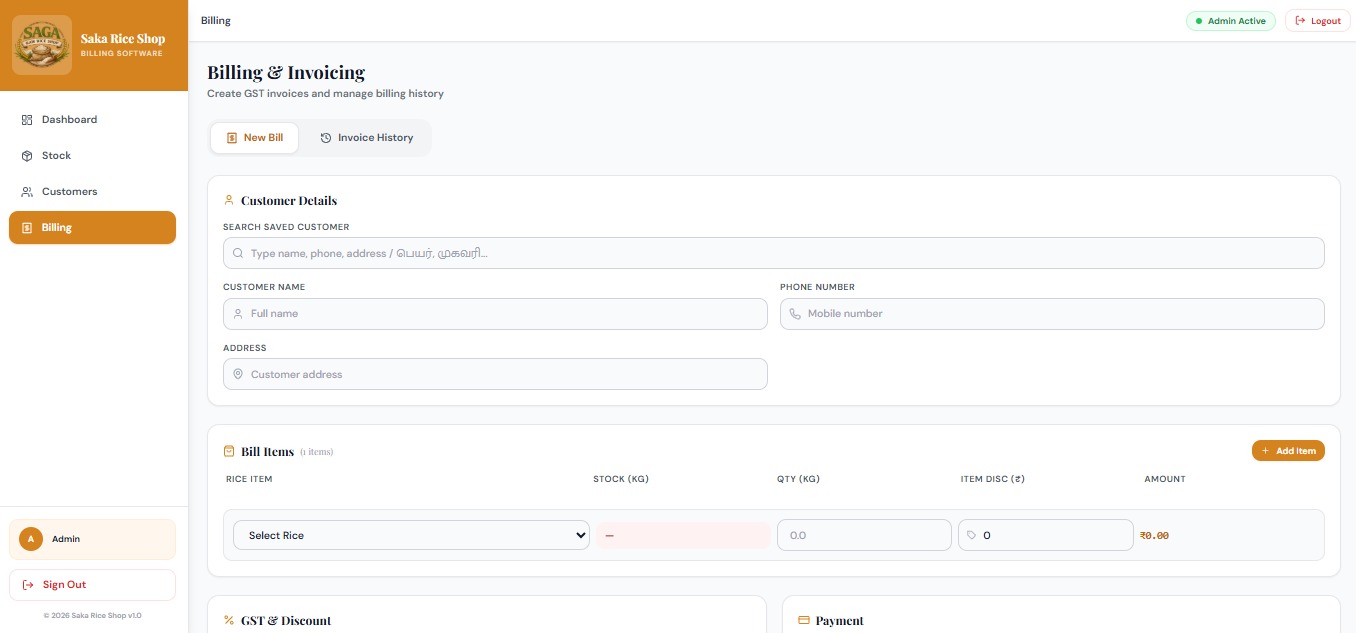Click the Stock box icon in sidebar
1356x633 pixels.
27,156
